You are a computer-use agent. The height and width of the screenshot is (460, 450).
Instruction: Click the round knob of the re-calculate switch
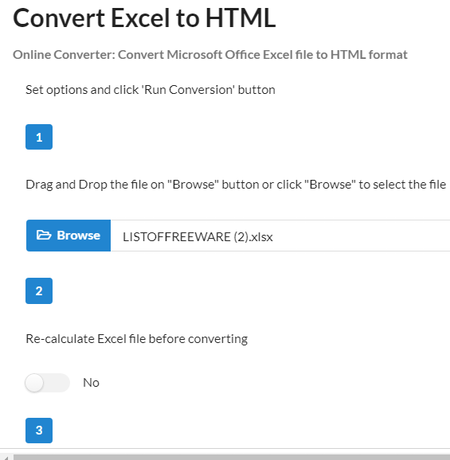coord(34,383)
